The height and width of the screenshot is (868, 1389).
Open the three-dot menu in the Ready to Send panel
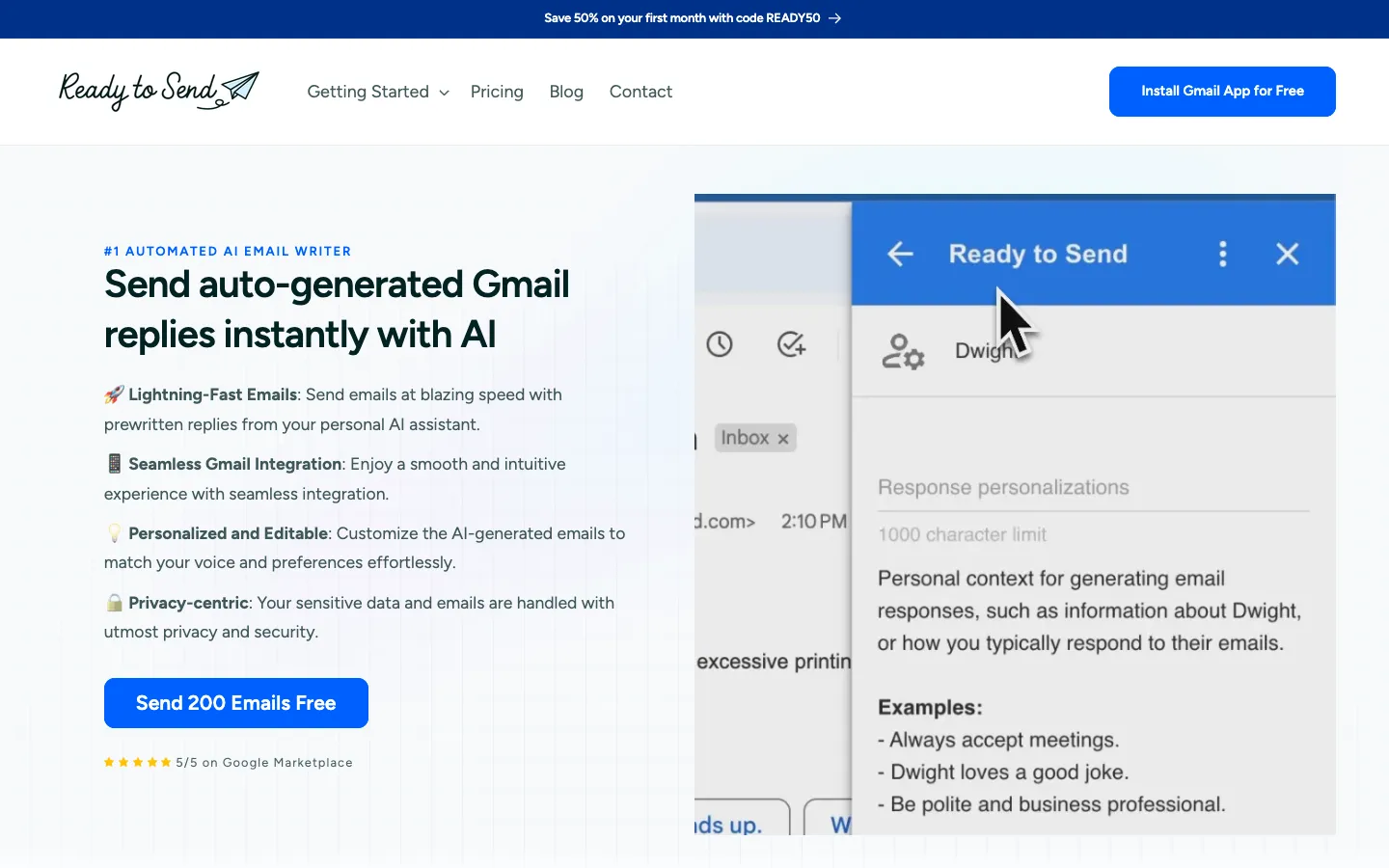1223,254
